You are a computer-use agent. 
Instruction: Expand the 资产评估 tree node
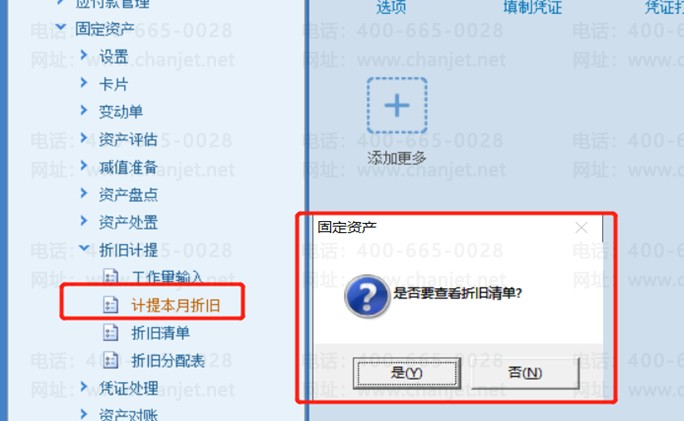point(84,138)
